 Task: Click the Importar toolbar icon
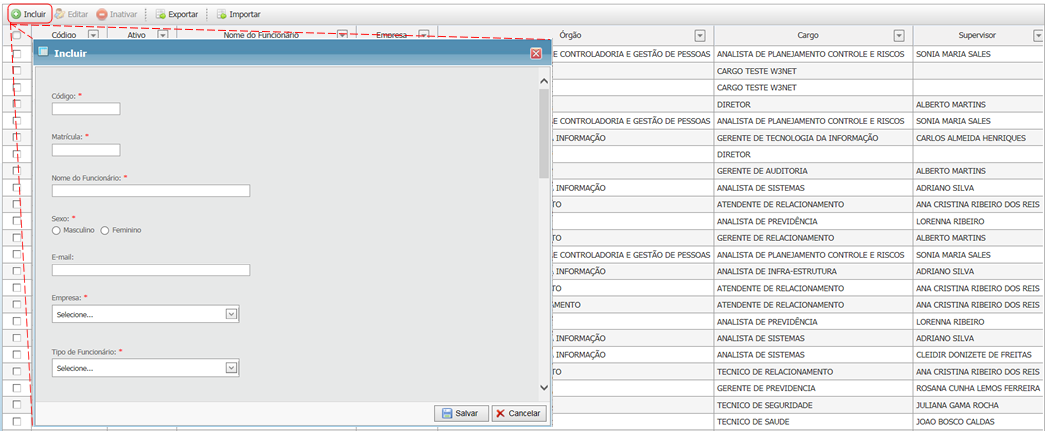(221, 15)
